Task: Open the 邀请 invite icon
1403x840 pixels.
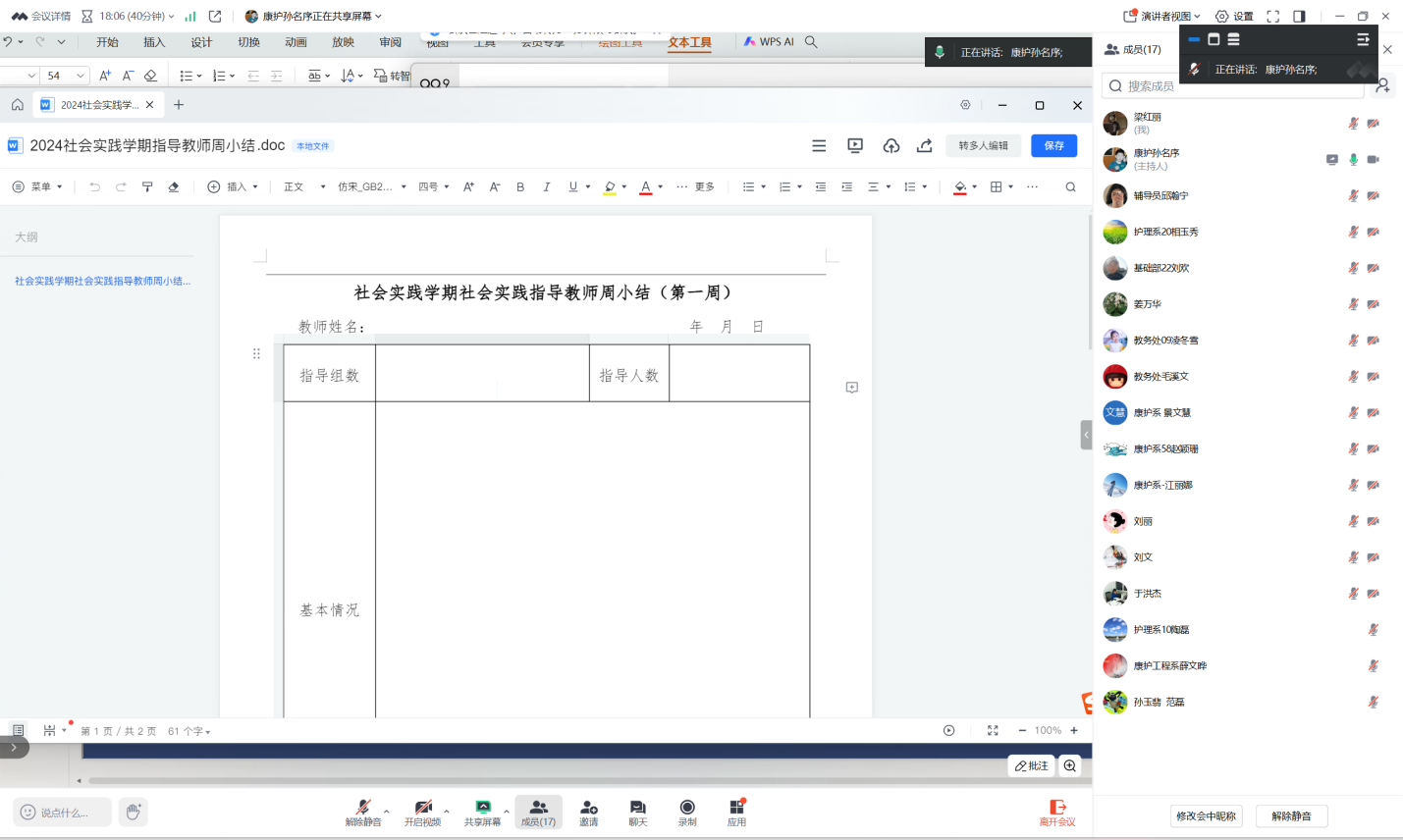Action: [x=588, y=812]
